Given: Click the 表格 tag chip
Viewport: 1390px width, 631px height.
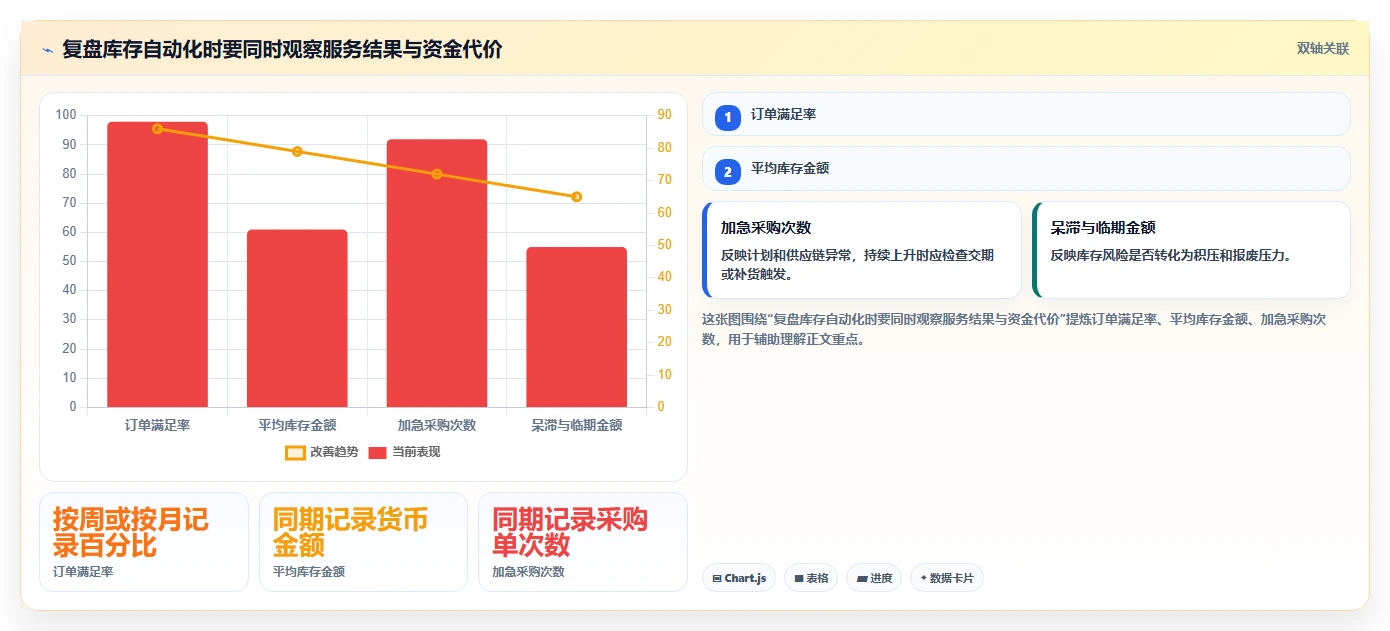Looking at the screenshot, I should [811, 578].
